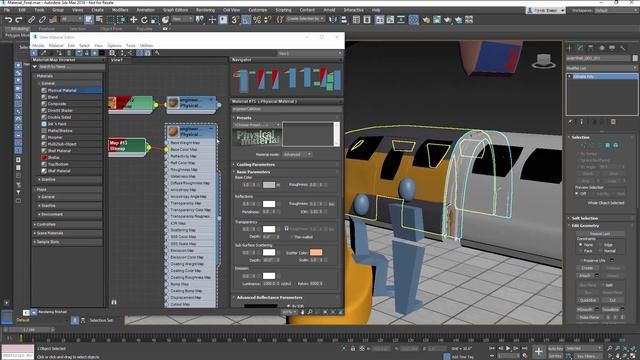The image size is (640, 360).
Task: Open the Modifiers menu
Action: pos(120,10)
